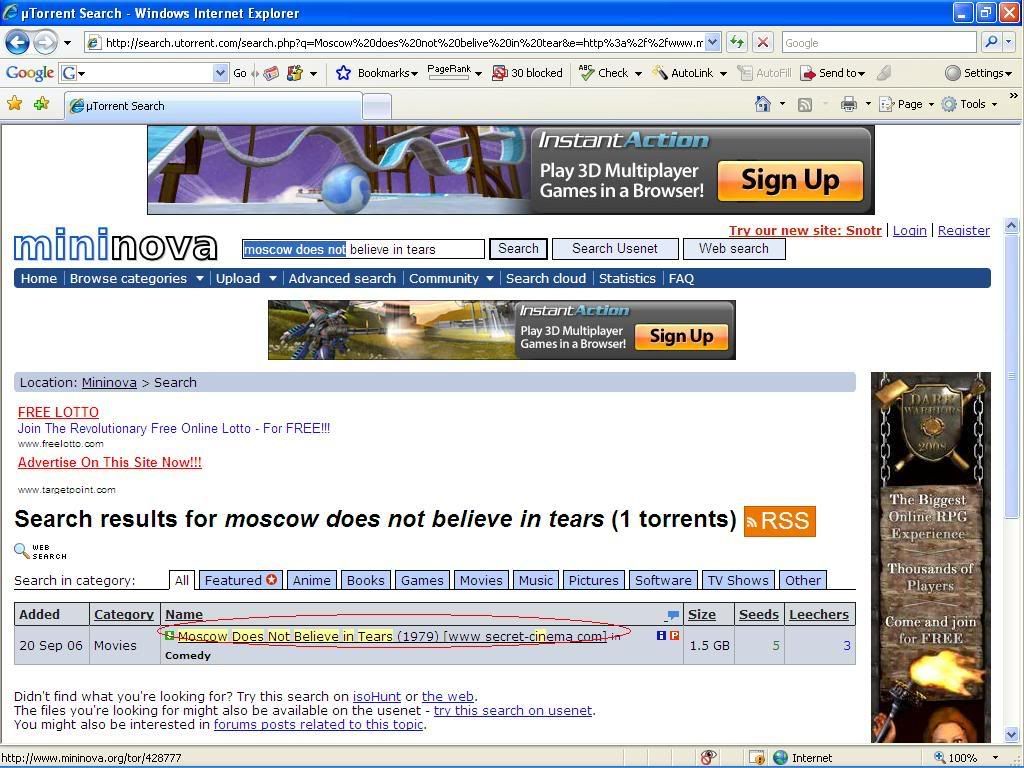Expand the Google toolbar Bookmarks dropdown

(x=381, y=73)
